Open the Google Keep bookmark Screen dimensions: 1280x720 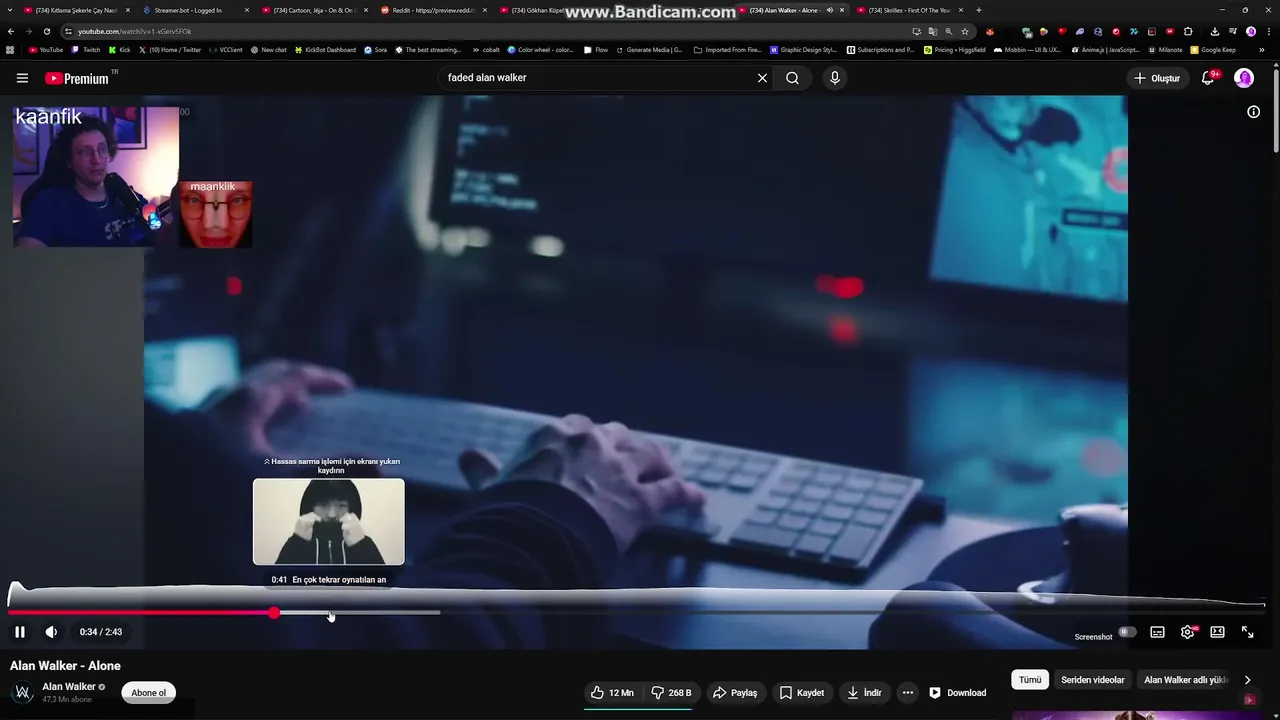click(1213, 49)
